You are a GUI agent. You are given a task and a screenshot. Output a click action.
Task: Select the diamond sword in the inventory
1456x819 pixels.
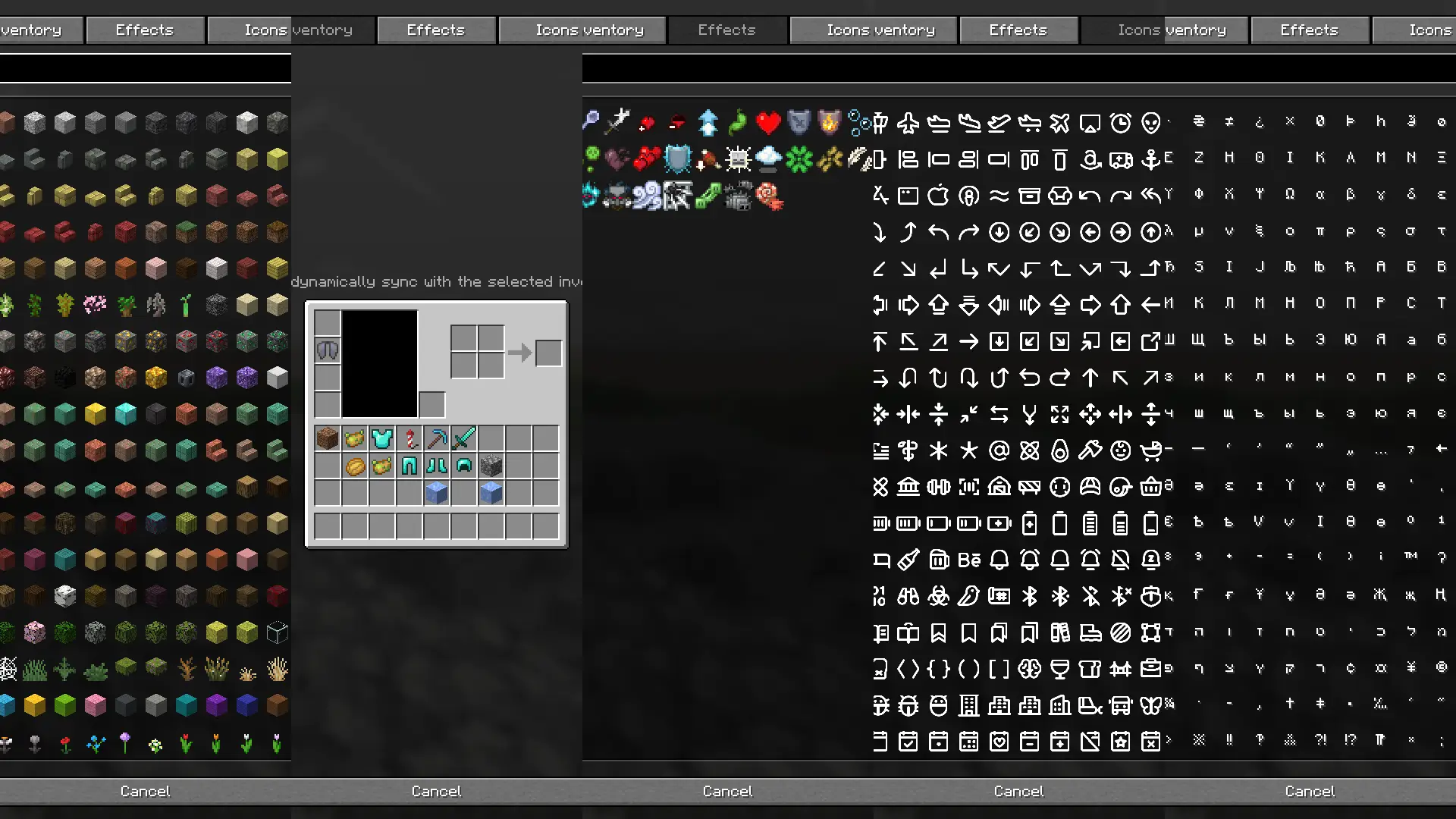(464, 438)
